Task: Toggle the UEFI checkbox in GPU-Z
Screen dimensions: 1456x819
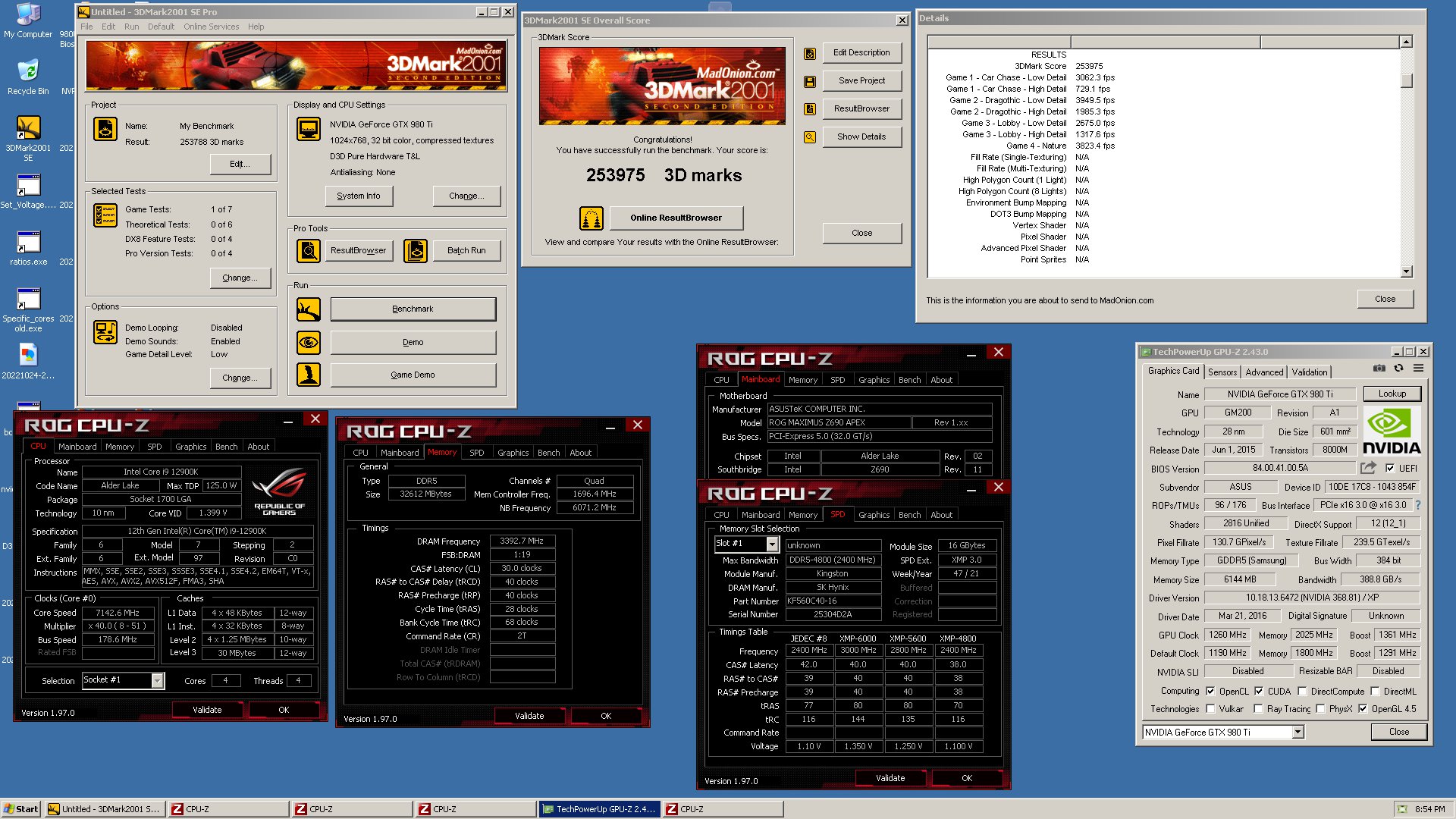Action: point(1390,469)
